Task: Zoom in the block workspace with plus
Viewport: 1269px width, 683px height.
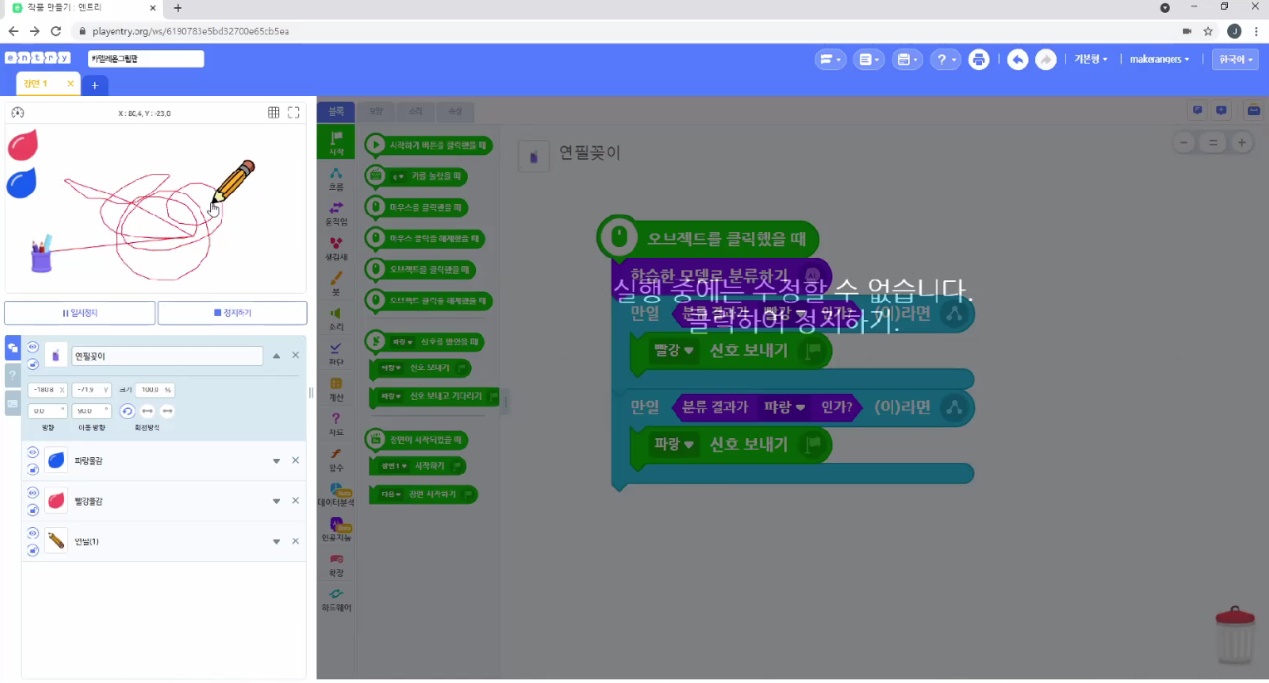Action: 1241,143
